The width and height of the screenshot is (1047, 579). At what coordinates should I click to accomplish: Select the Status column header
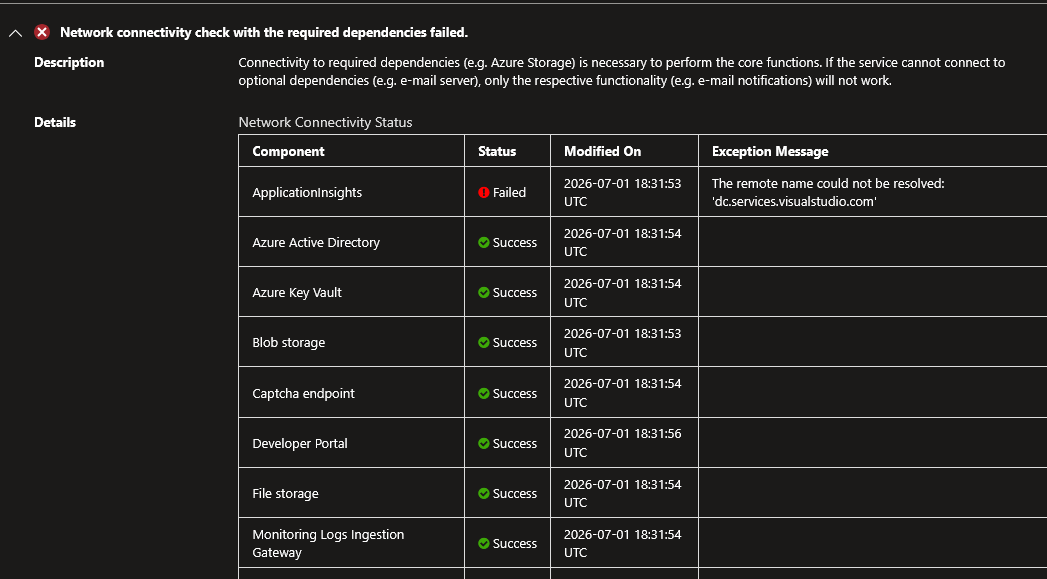pyautogui.click(x=497, y=152)
